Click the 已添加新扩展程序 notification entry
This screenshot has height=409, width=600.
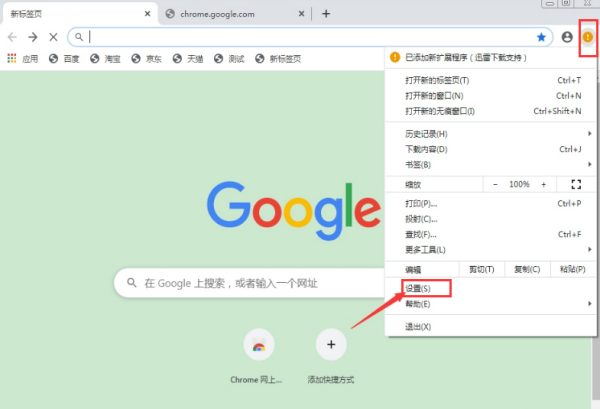(491, 57)
